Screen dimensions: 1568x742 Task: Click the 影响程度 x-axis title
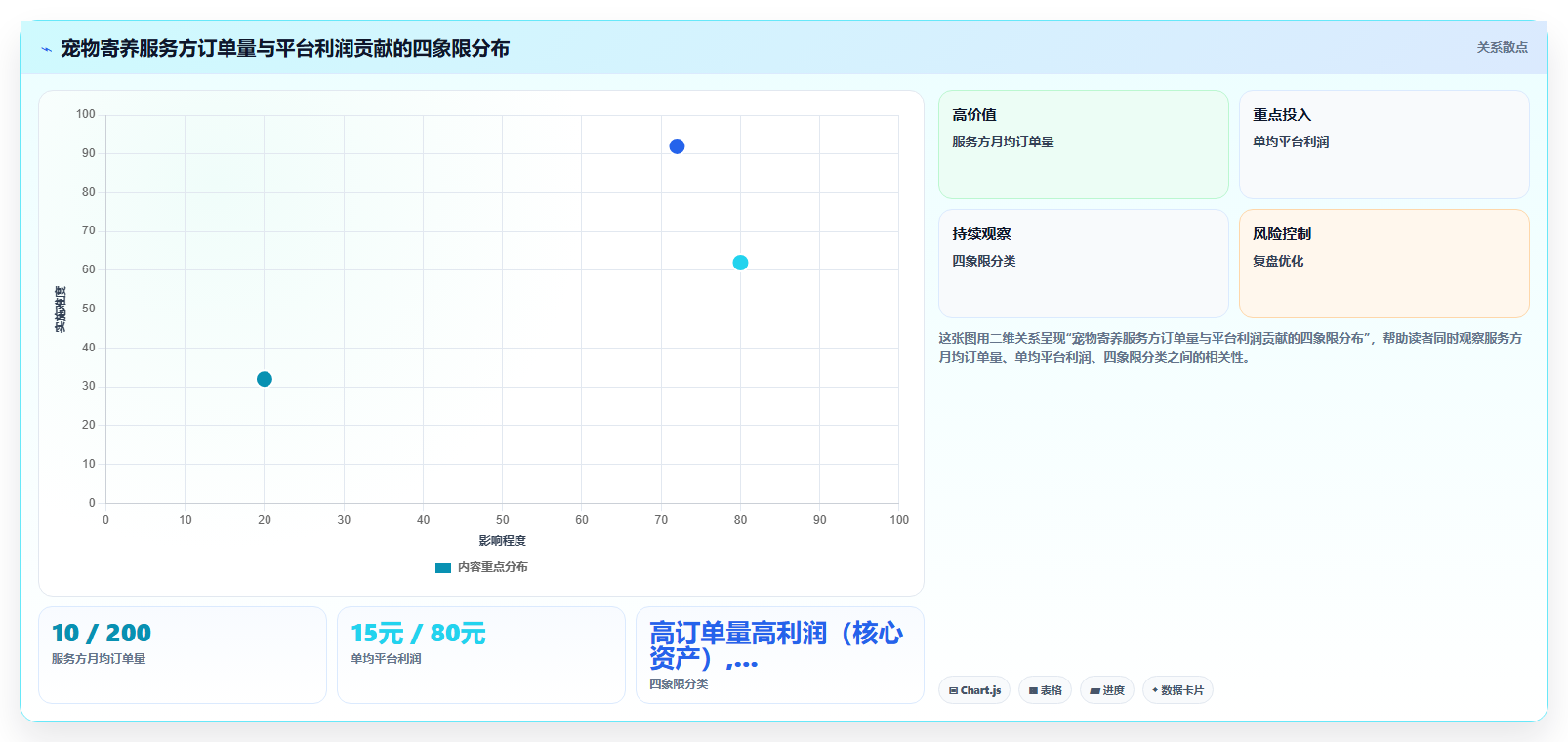(x=502, y=541)
